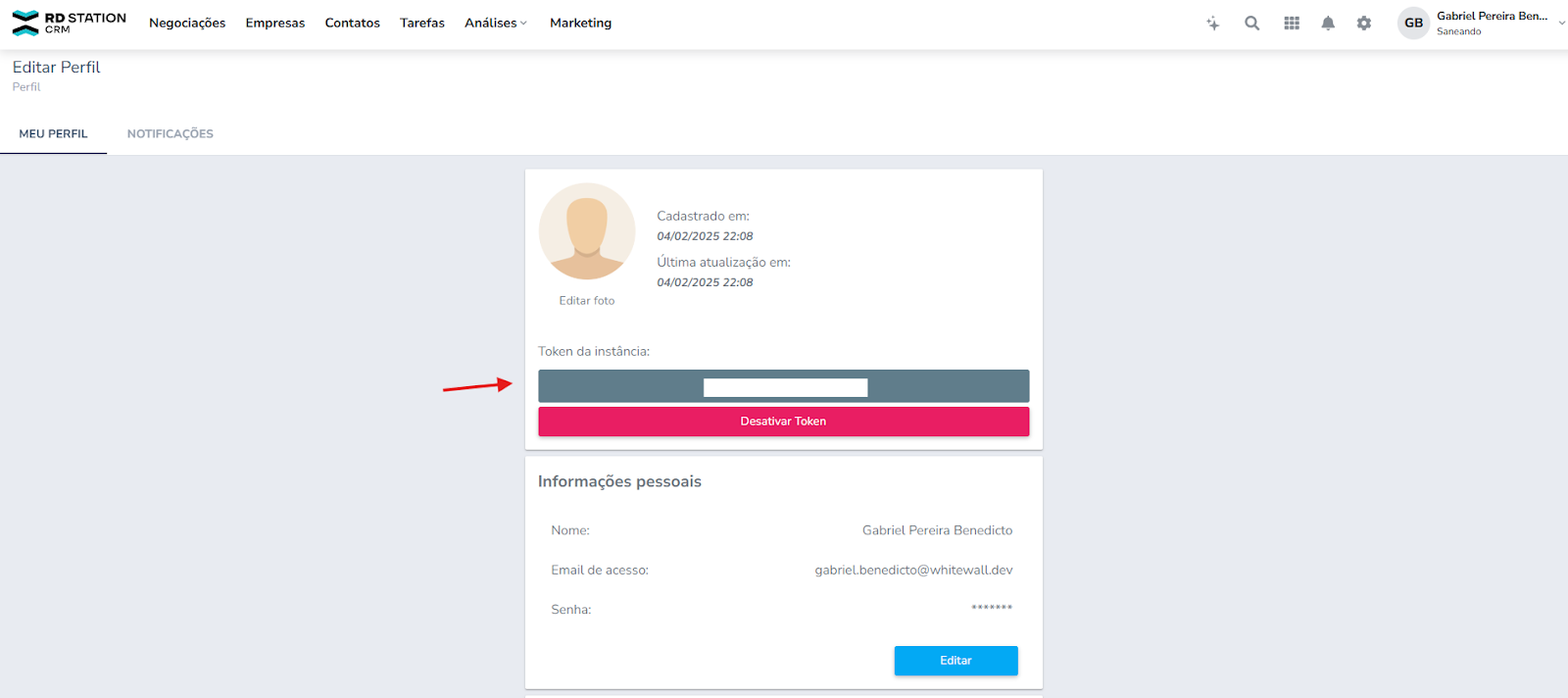
Task: Expand the user account dropdown arrow
Action: (x=1561, y=23)
